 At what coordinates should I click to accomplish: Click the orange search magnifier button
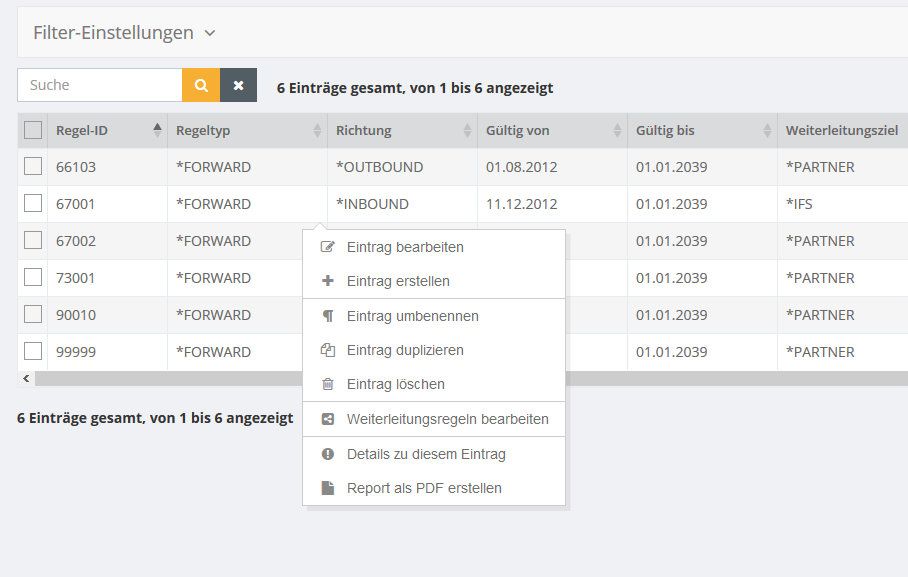tap(200, 85)
